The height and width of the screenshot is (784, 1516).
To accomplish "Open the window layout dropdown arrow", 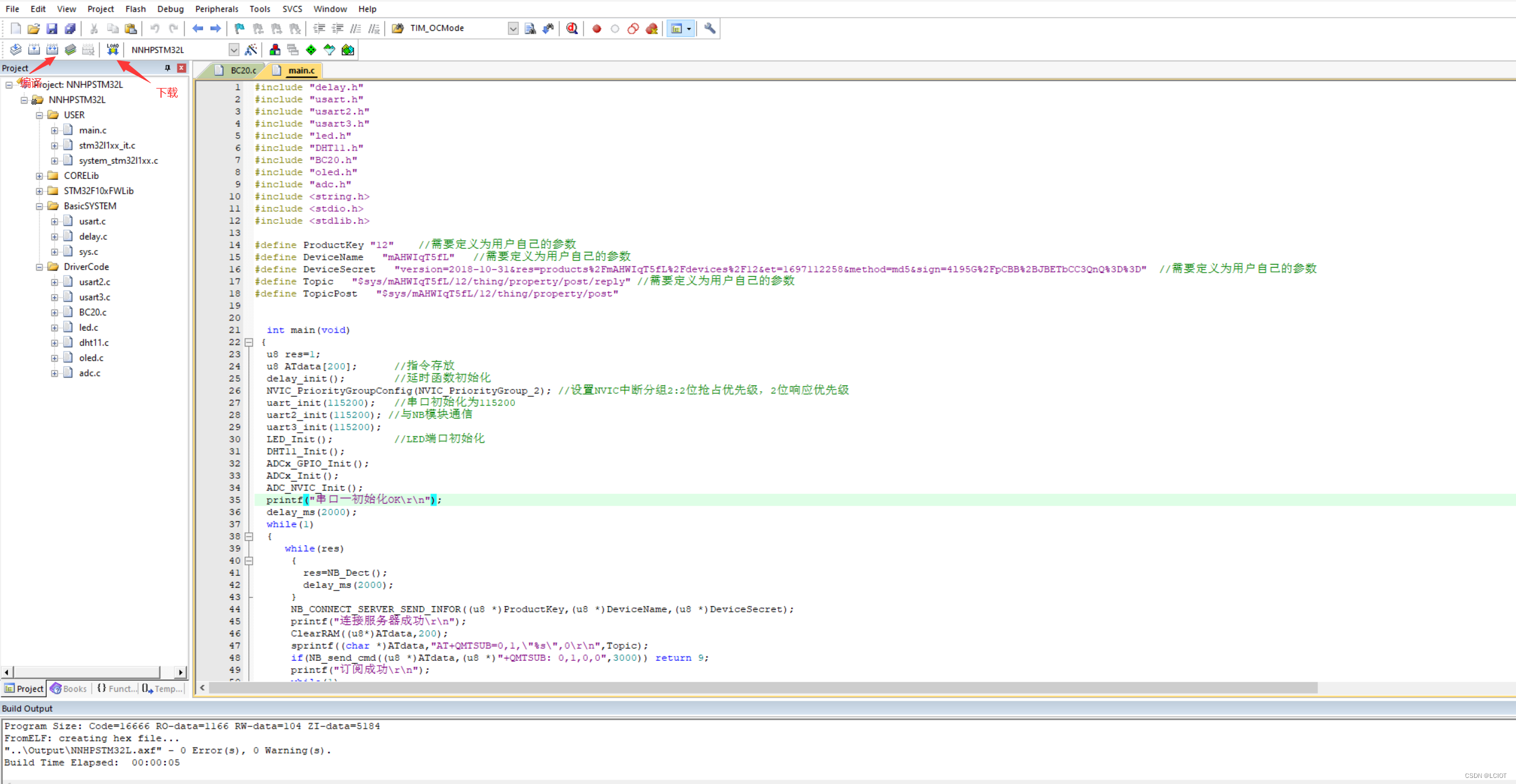I will tap(689, 29).
